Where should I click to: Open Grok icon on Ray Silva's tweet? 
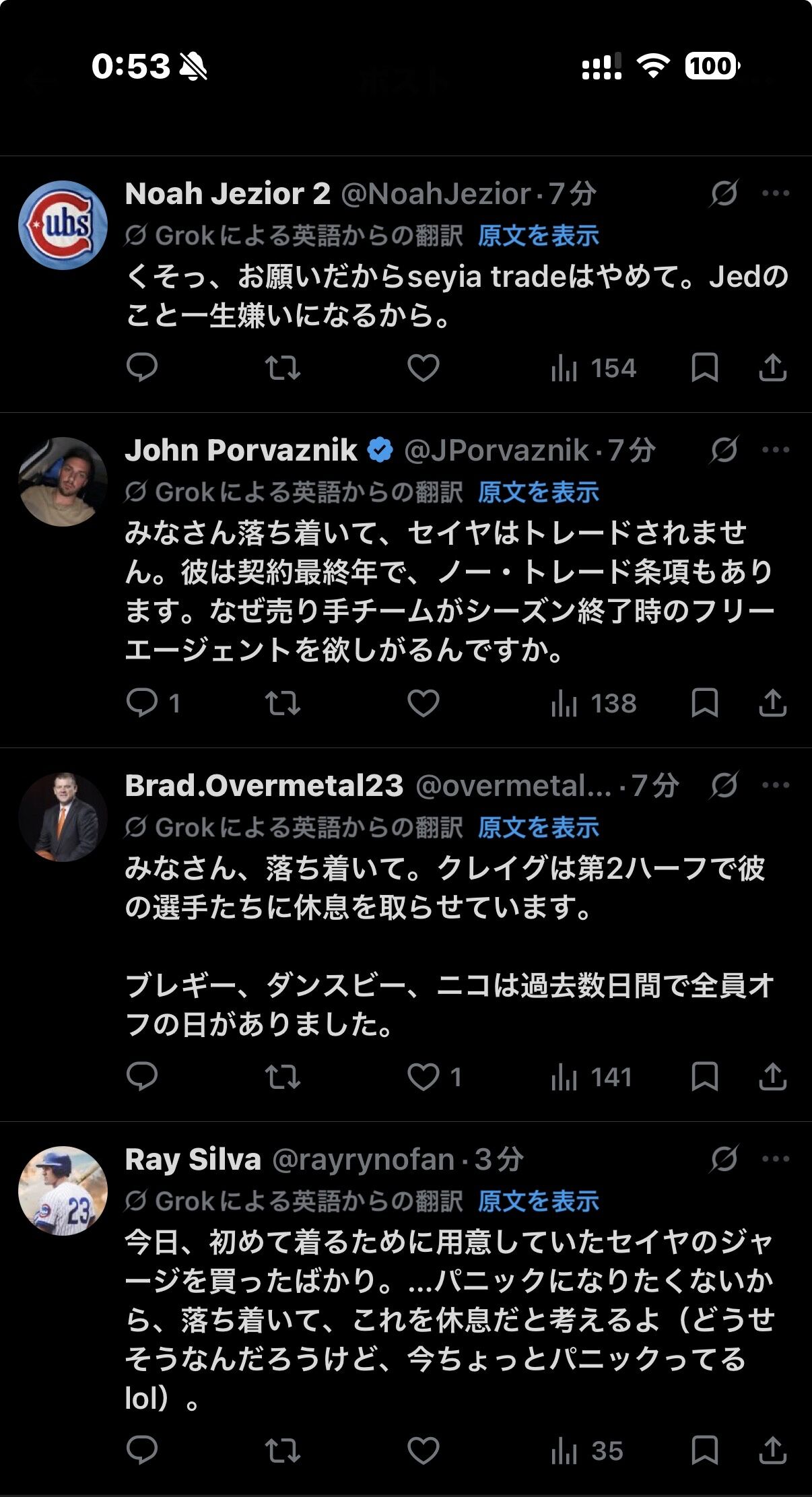click(x=724, y=1159)
